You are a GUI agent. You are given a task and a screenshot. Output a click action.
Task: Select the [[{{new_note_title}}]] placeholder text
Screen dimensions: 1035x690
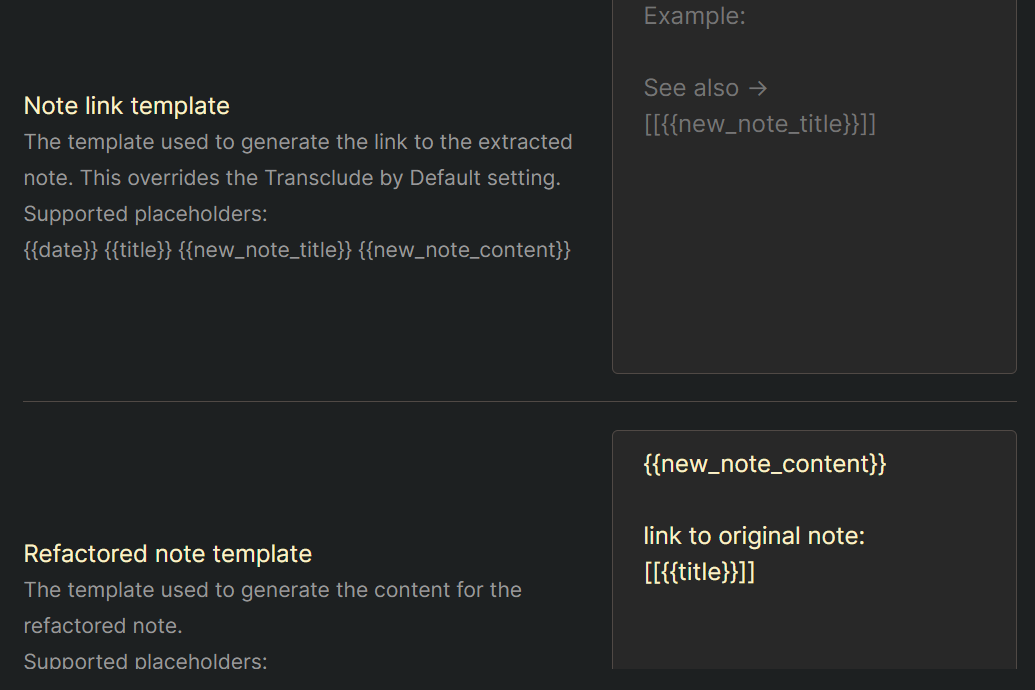click(759, 124)
